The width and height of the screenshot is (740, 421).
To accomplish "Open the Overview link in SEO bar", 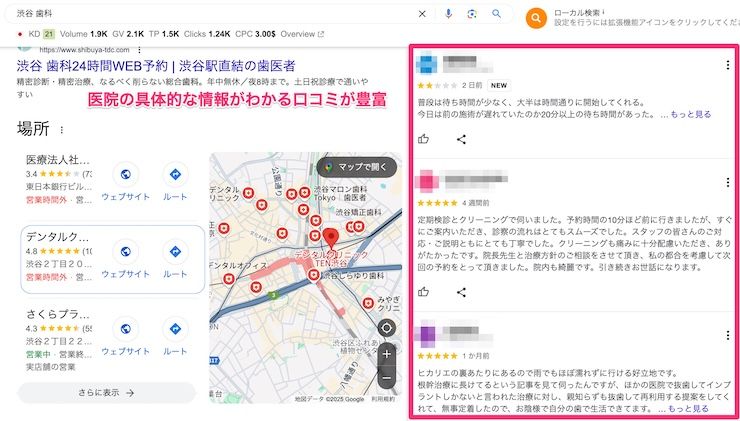I will point(302,34).
